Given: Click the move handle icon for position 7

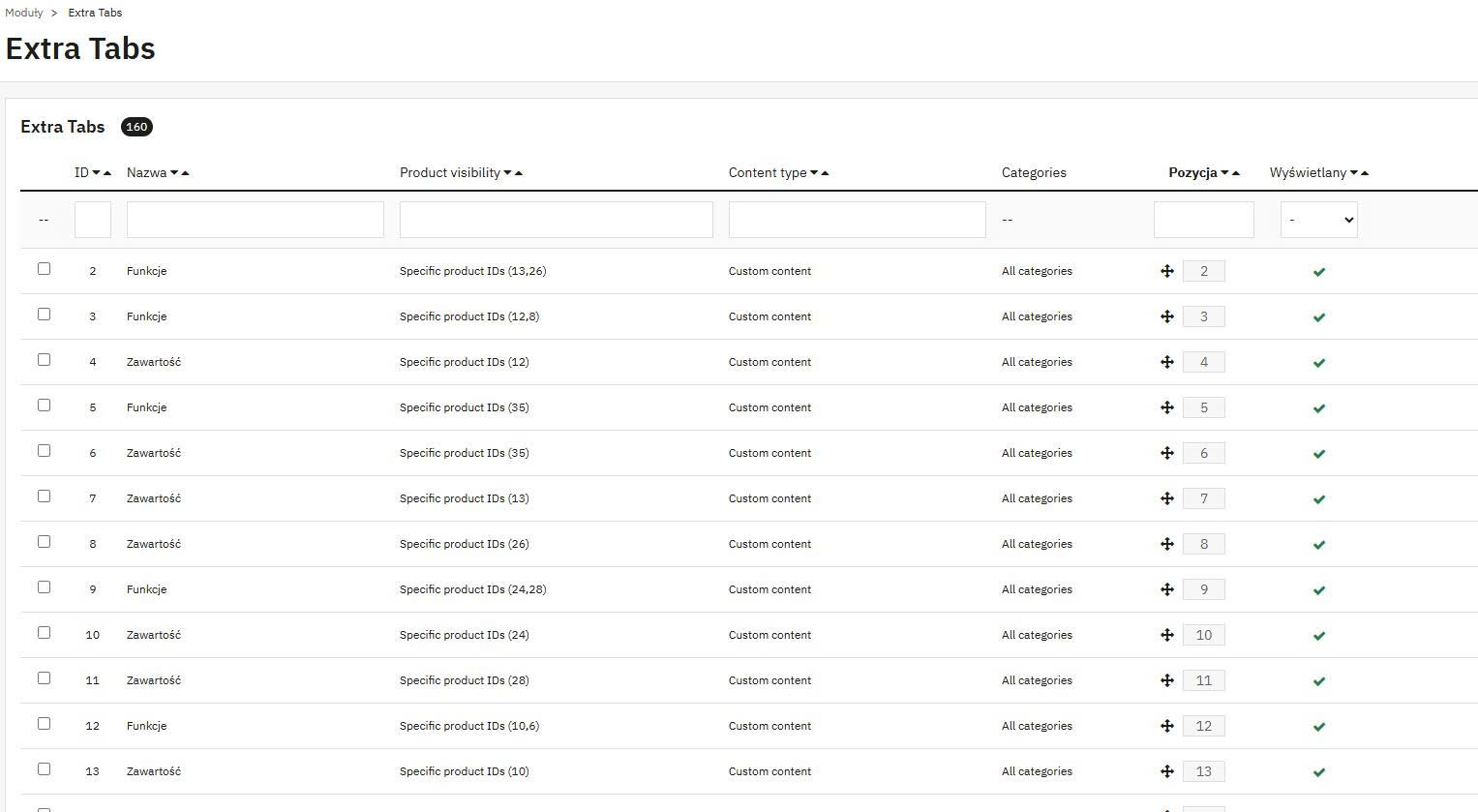Looking at the screenshot, I should [1167, 498].
